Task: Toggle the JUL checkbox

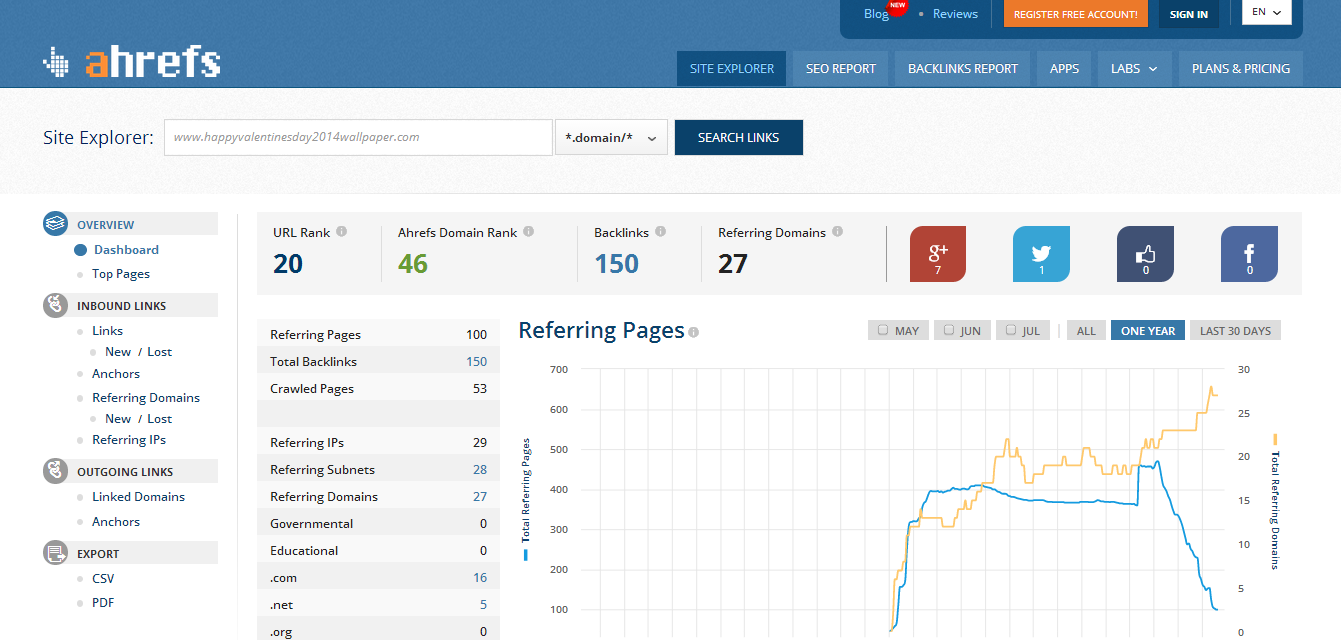Action: point(1011,330)
